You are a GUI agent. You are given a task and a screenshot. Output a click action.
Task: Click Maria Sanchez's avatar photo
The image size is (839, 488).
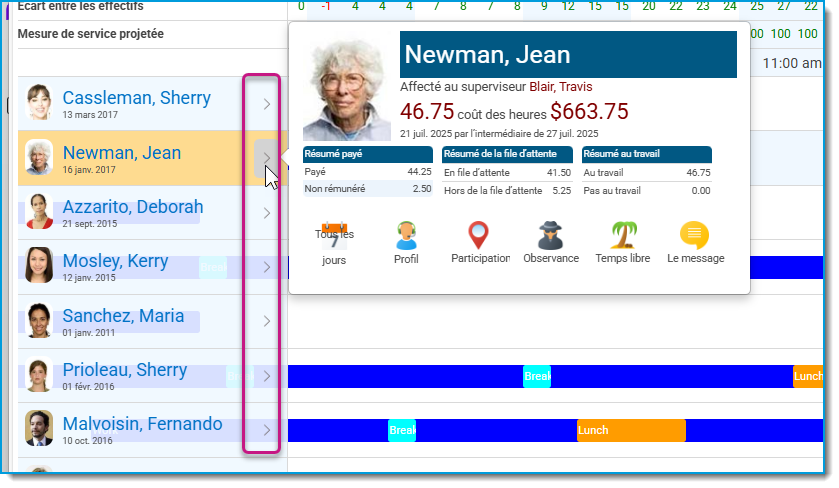[x=39, y=320]
